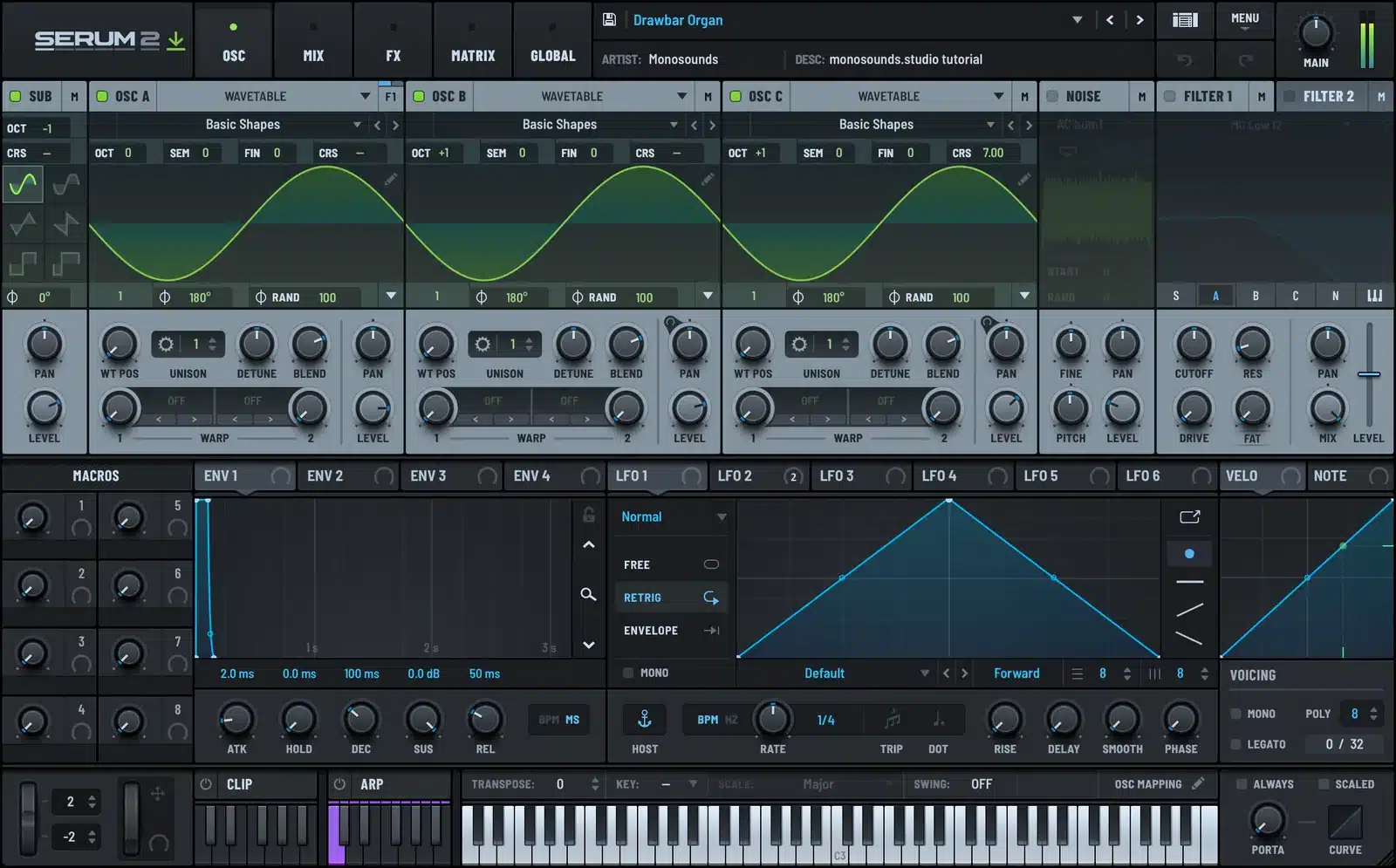Load the previous preset with left arrow
Viewport: 1396px width, 868px height.
[1110, 19]
